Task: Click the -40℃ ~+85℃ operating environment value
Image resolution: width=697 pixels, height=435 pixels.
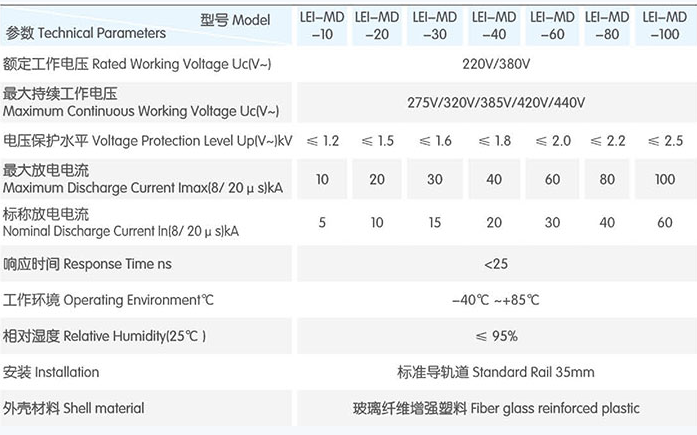Action: 496,300
